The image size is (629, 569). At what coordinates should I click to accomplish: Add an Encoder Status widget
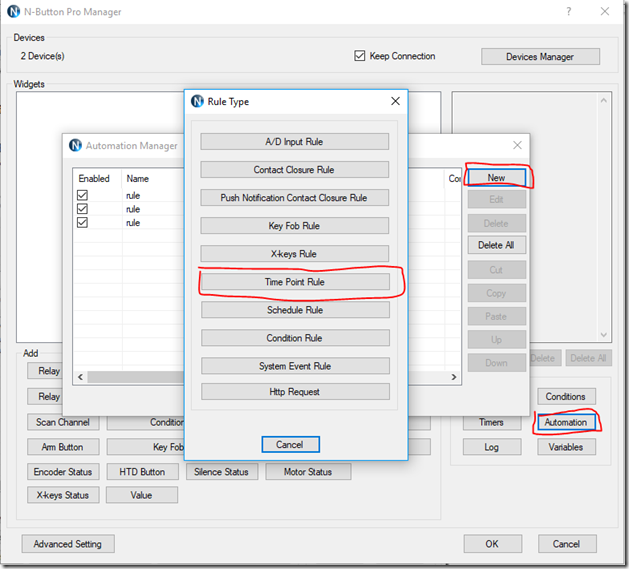coord(63,472)
